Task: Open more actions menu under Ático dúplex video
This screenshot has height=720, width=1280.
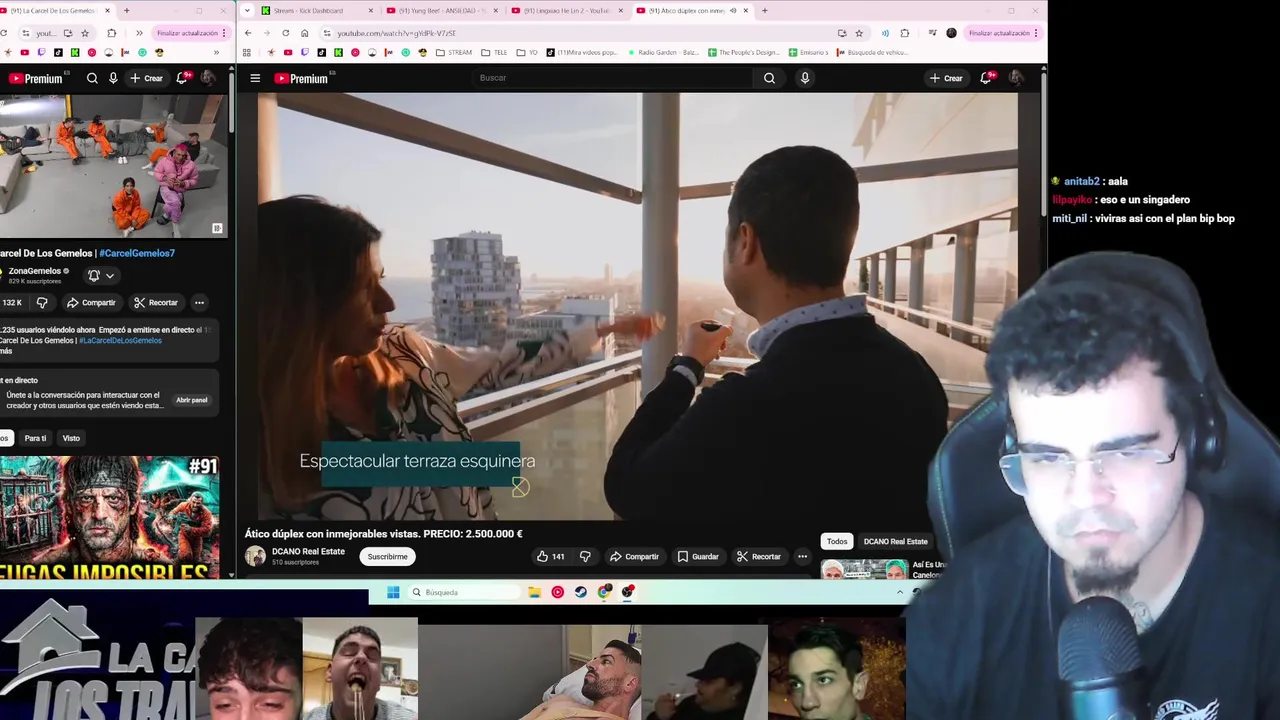Action: coord(802,556)
